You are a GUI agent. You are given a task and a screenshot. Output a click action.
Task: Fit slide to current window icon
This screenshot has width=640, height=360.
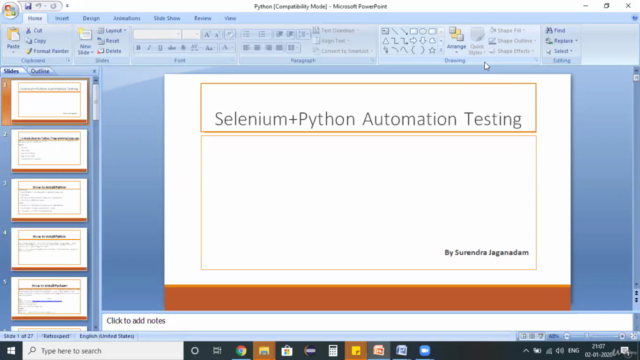[633, 336]
